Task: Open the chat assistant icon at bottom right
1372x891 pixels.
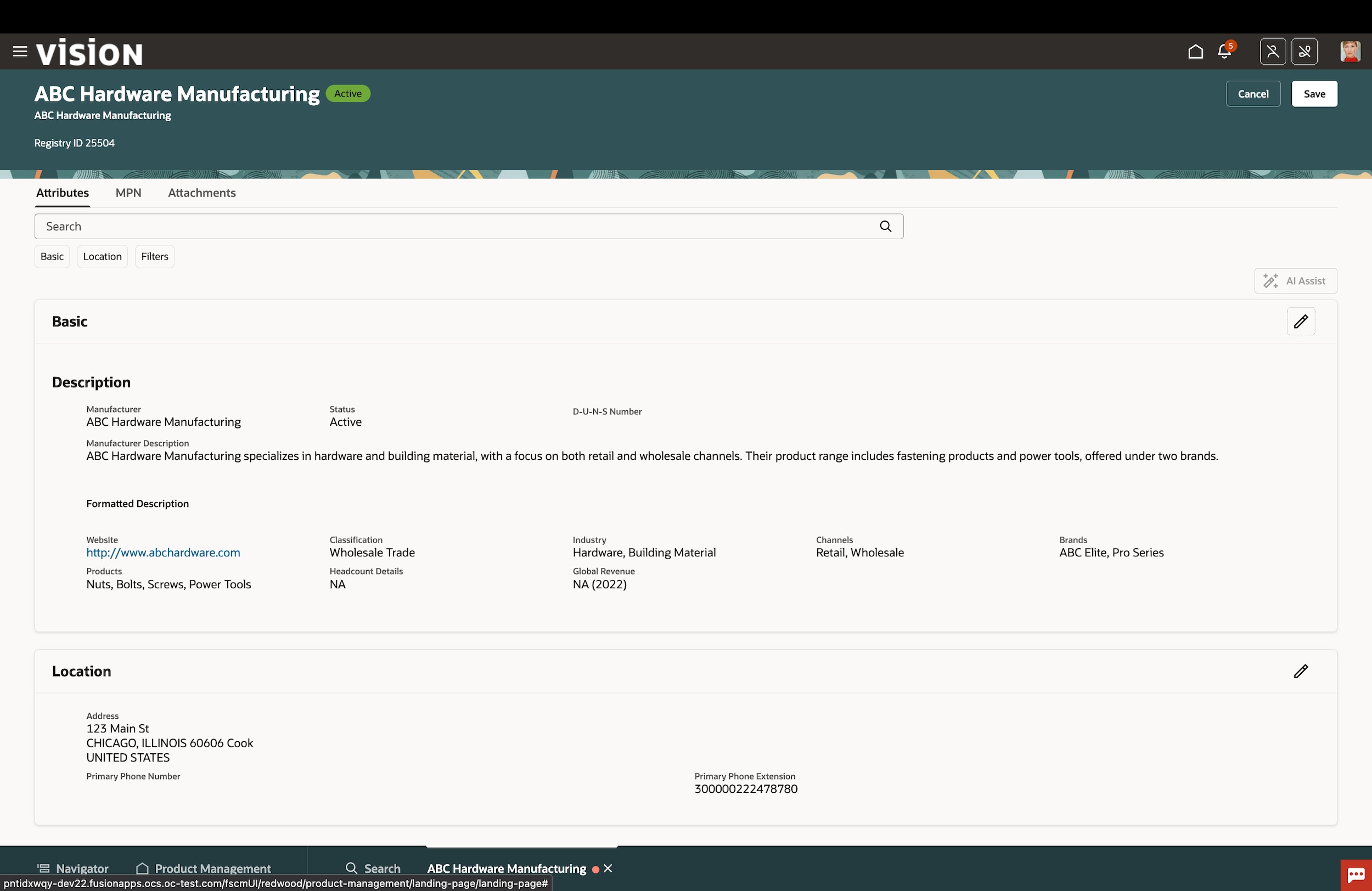Action: pyautogui.click(x=1356, y=876)
